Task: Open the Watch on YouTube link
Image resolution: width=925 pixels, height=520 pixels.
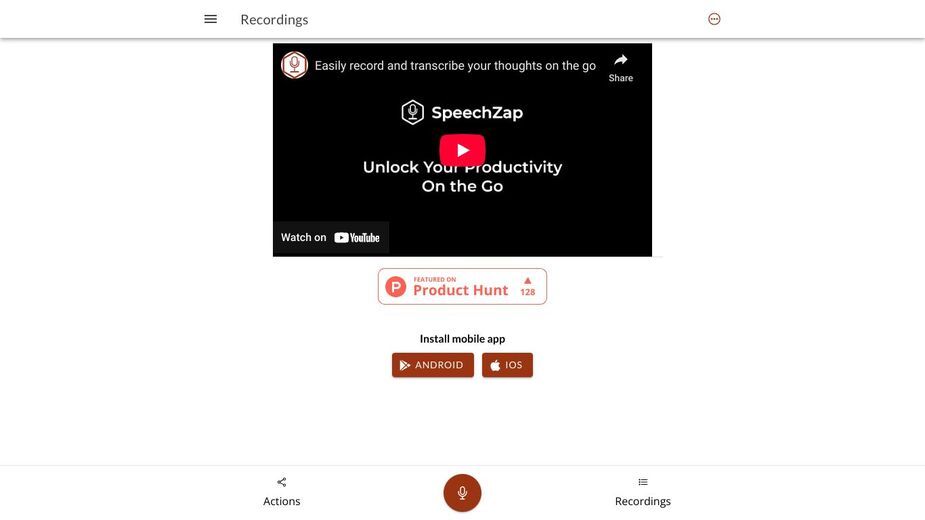Action: point(330,237)
